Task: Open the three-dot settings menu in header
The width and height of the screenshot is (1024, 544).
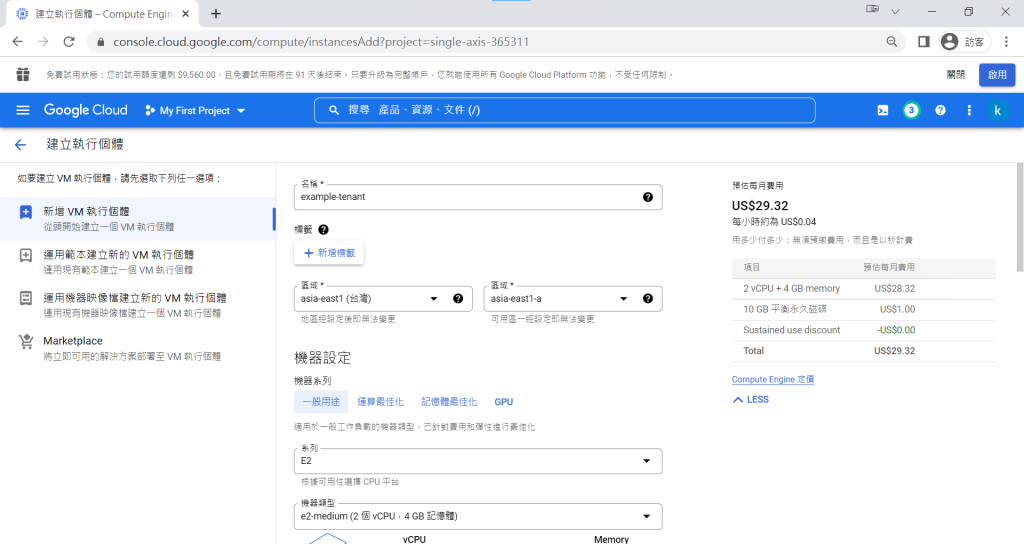Action: point(968,110)
